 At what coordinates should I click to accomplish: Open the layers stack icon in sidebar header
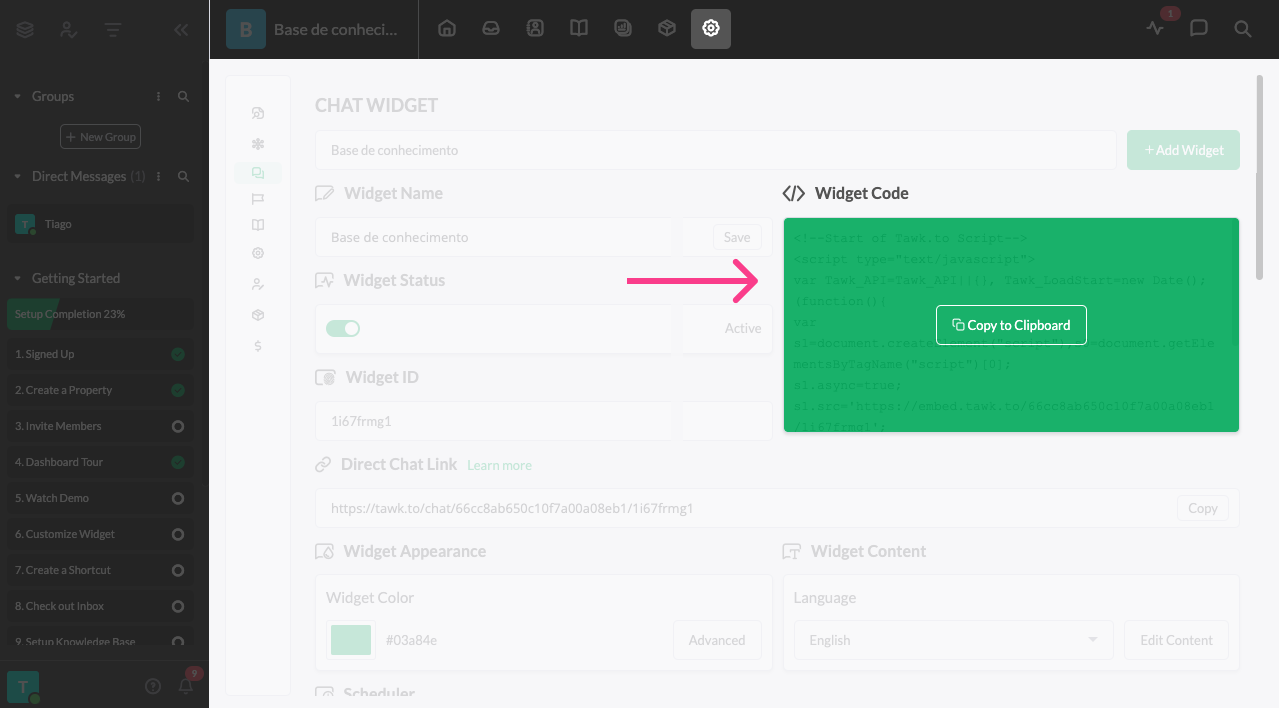pyautogui.click(x=25, y=30)
